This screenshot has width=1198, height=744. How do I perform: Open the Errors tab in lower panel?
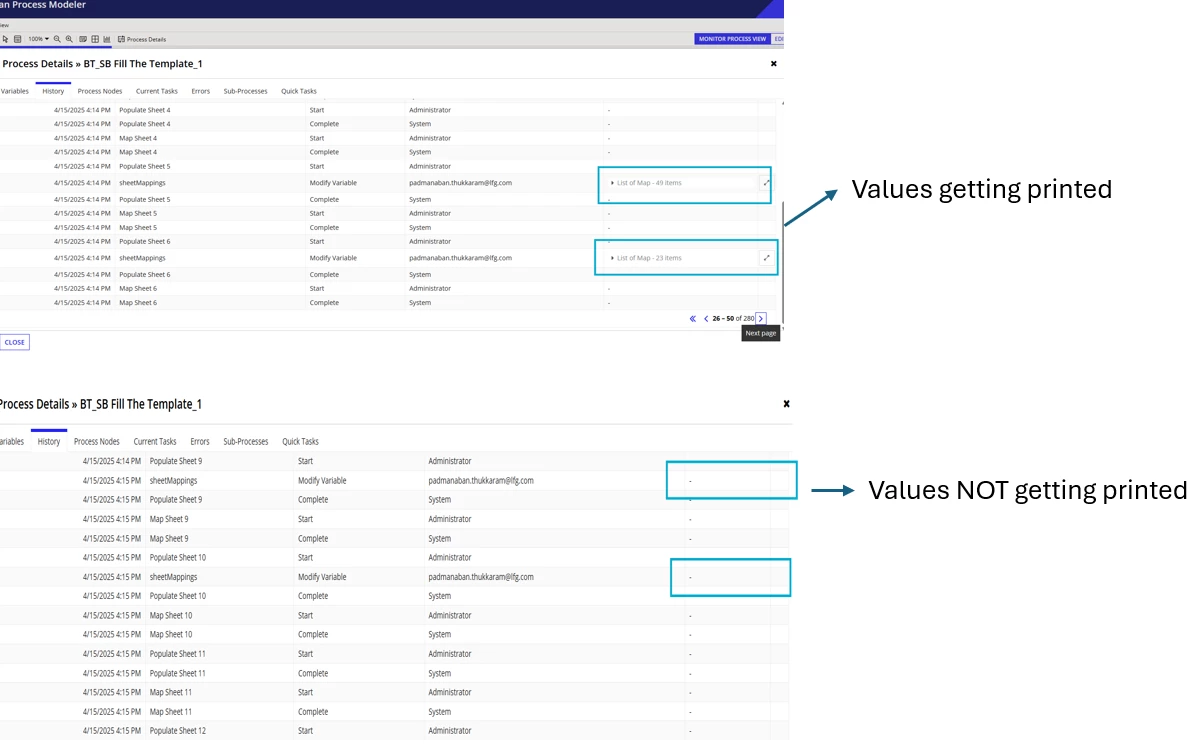199,442
